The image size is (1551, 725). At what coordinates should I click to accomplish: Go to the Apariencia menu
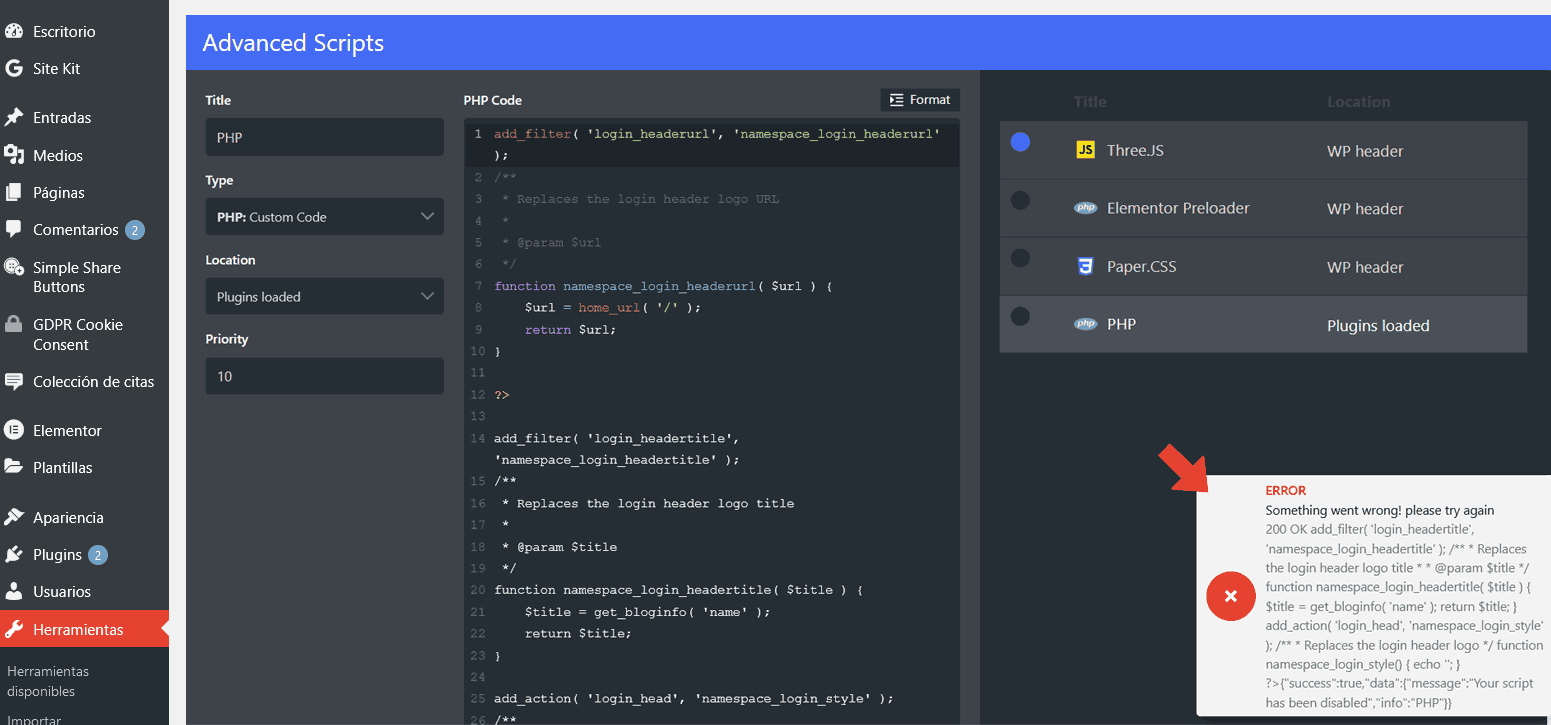click(68, 518)
